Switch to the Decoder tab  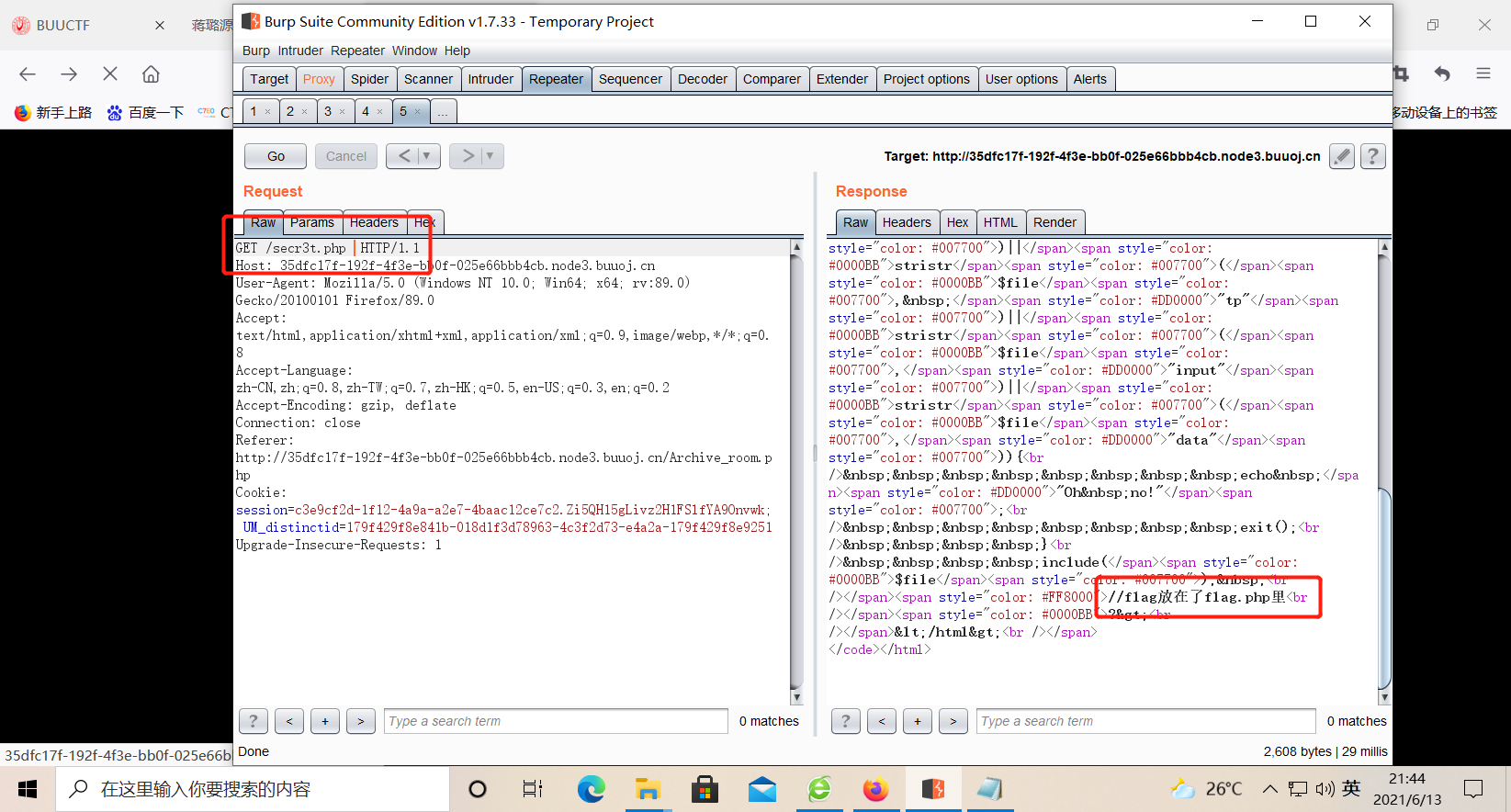point(703,79)
